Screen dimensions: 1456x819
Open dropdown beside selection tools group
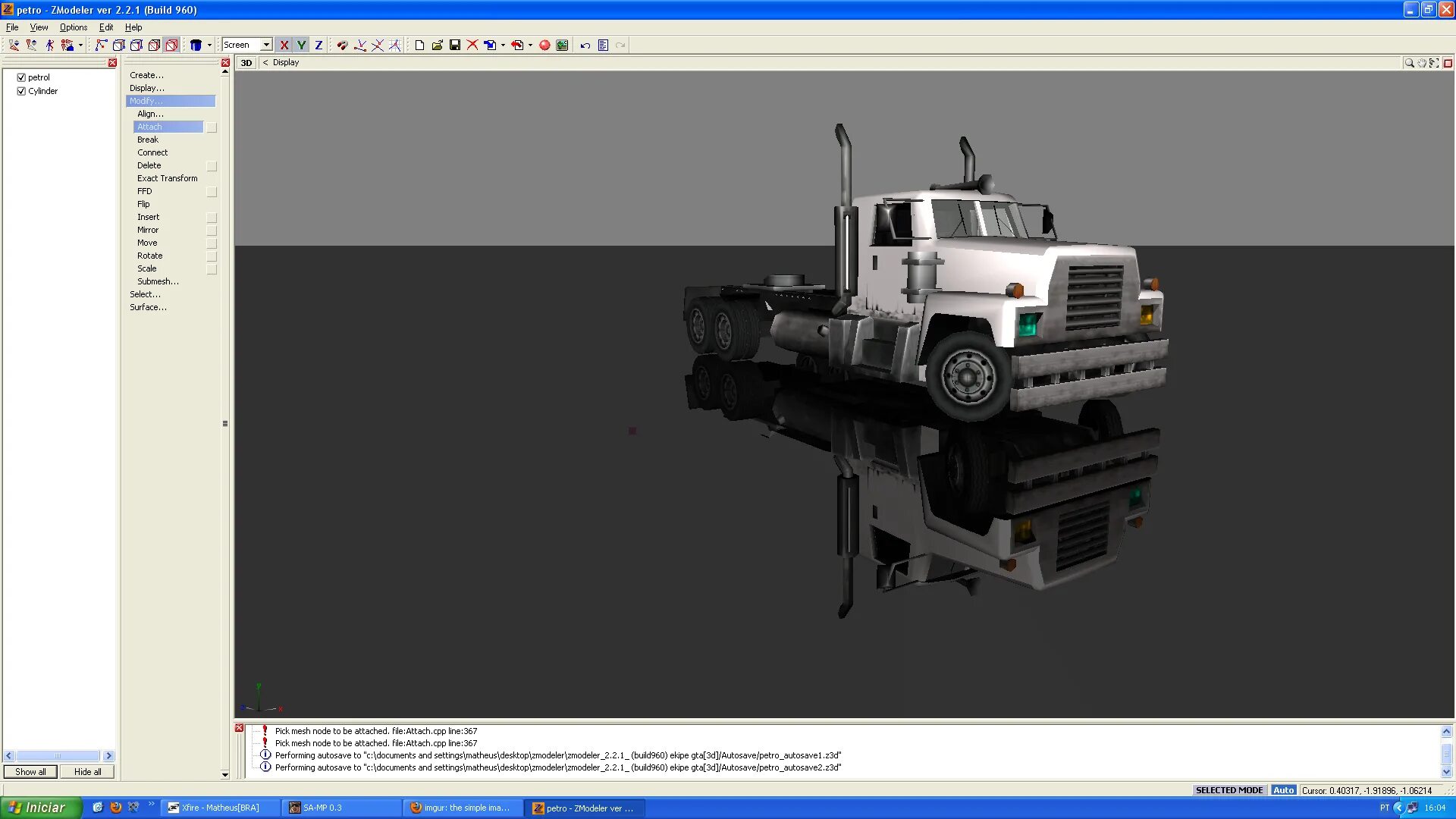click(x=80, y=45)
